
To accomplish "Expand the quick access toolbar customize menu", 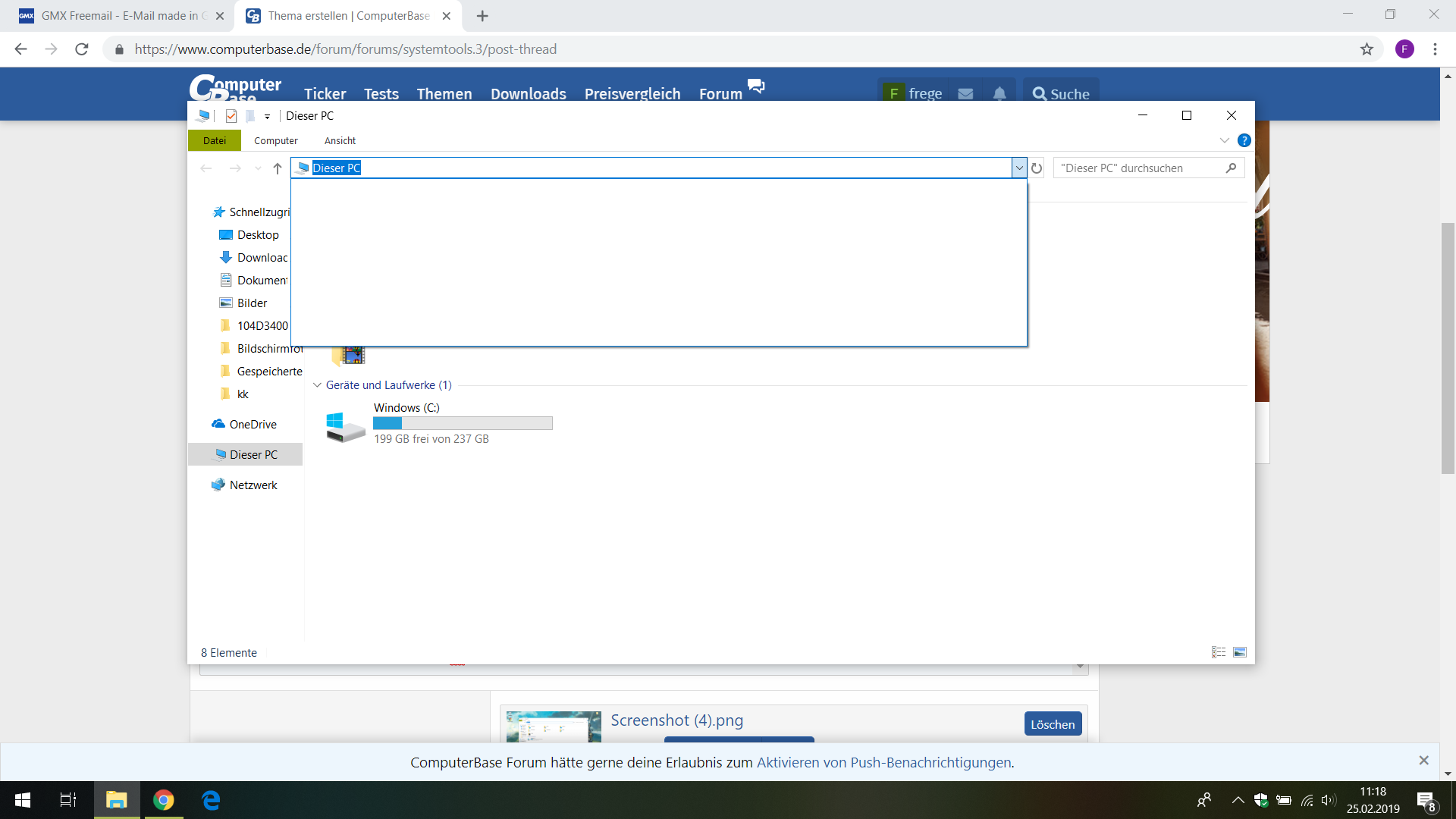I will (x=266, y=116).
